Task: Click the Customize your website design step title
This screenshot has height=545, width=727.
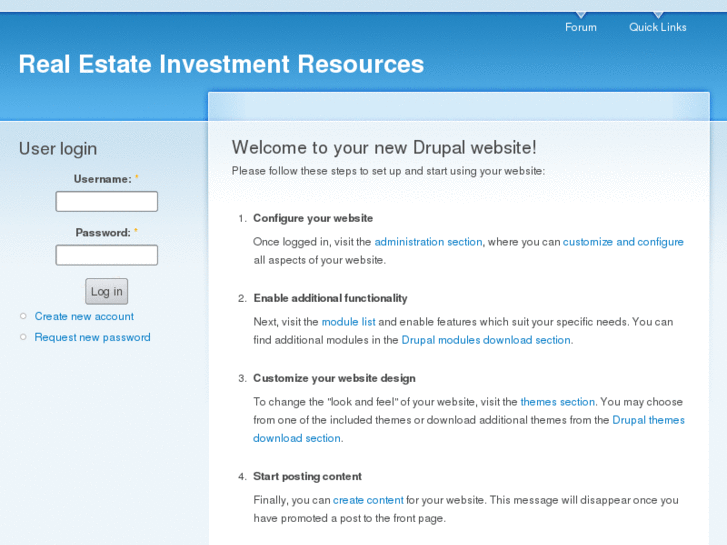Action: 334,378
